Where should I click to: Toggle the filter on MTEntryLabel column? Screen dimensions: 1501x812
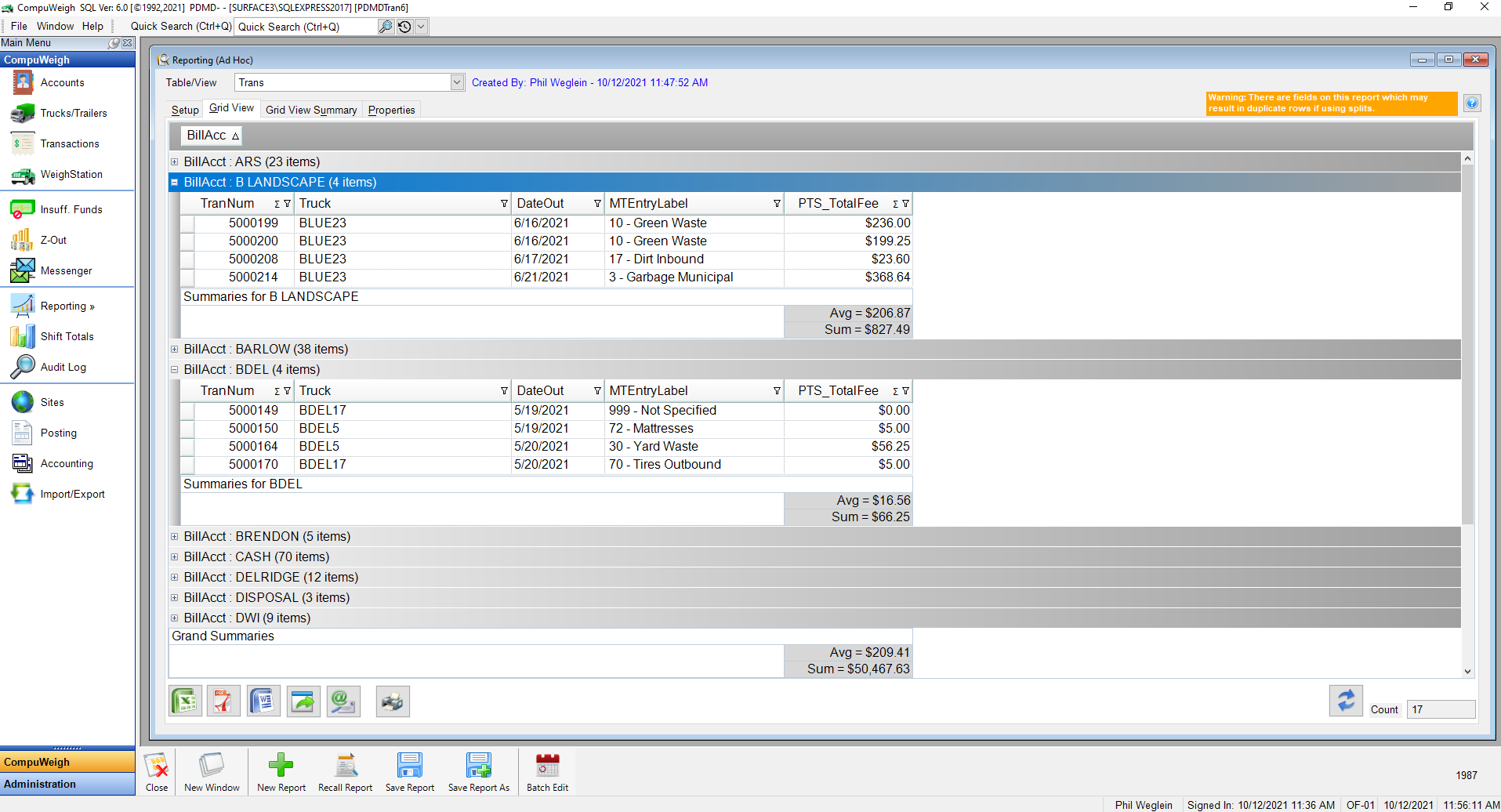(777, 203)
